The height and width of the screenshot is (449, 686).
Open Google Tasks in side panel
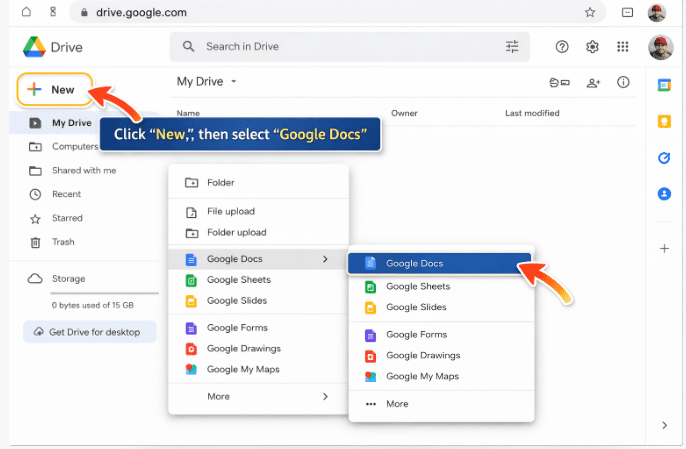click(x=664, y=158)
